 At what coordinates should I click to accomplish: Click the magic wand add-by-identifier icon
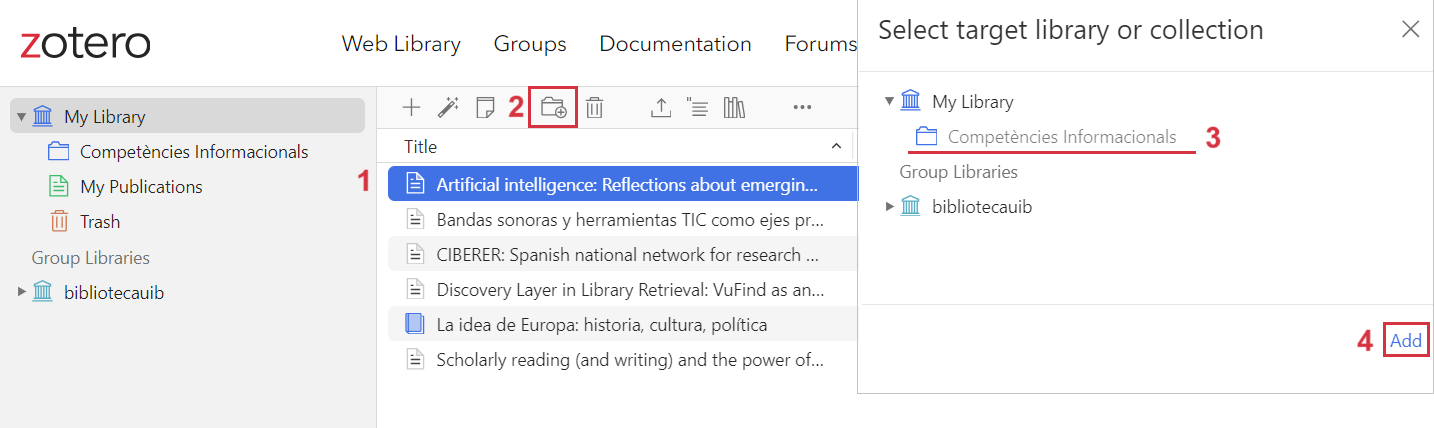448,107
